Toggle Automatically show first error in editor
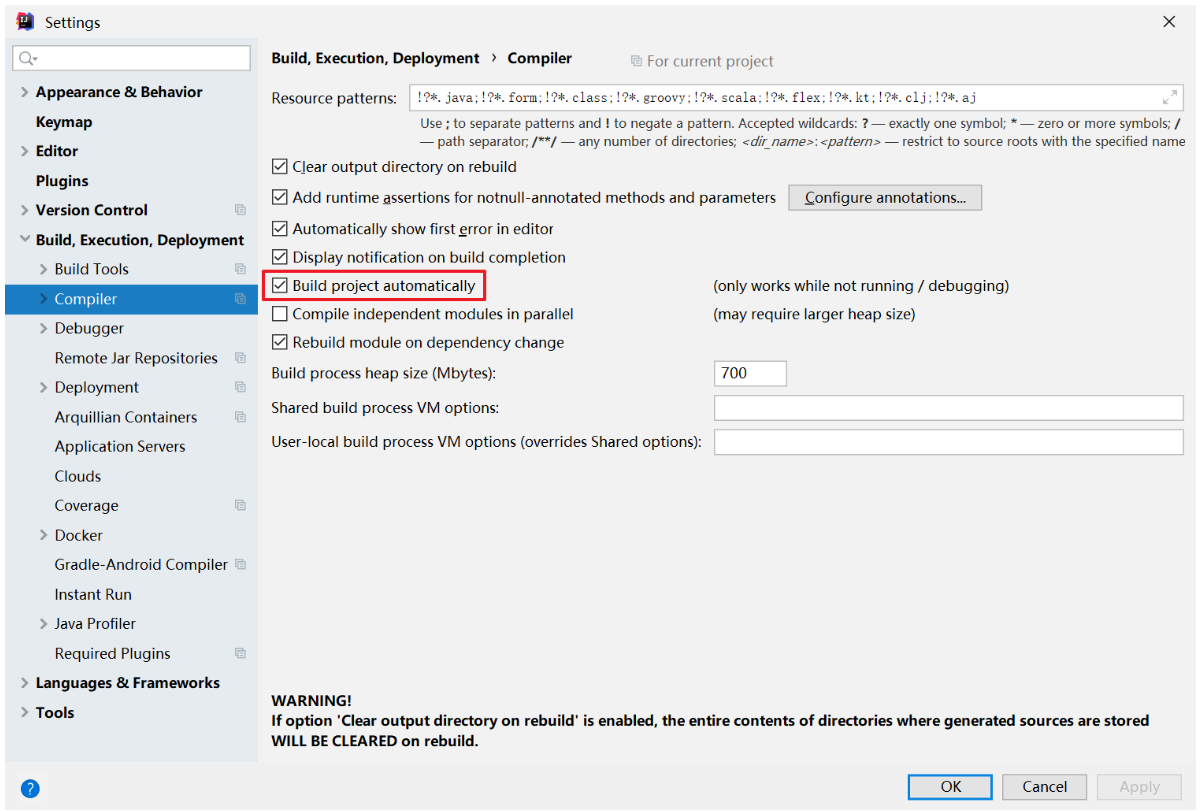Image resolution: width=1203 pixels, height=811 pixels. [280, 229]
